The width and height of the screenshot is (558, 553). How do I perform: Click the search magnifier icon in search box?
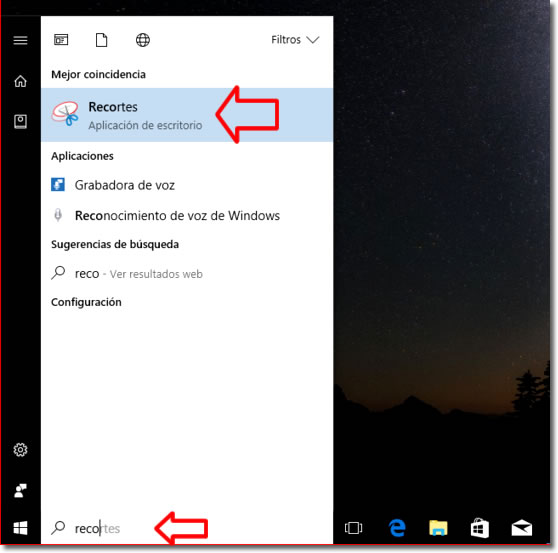[x=58, y=528]
